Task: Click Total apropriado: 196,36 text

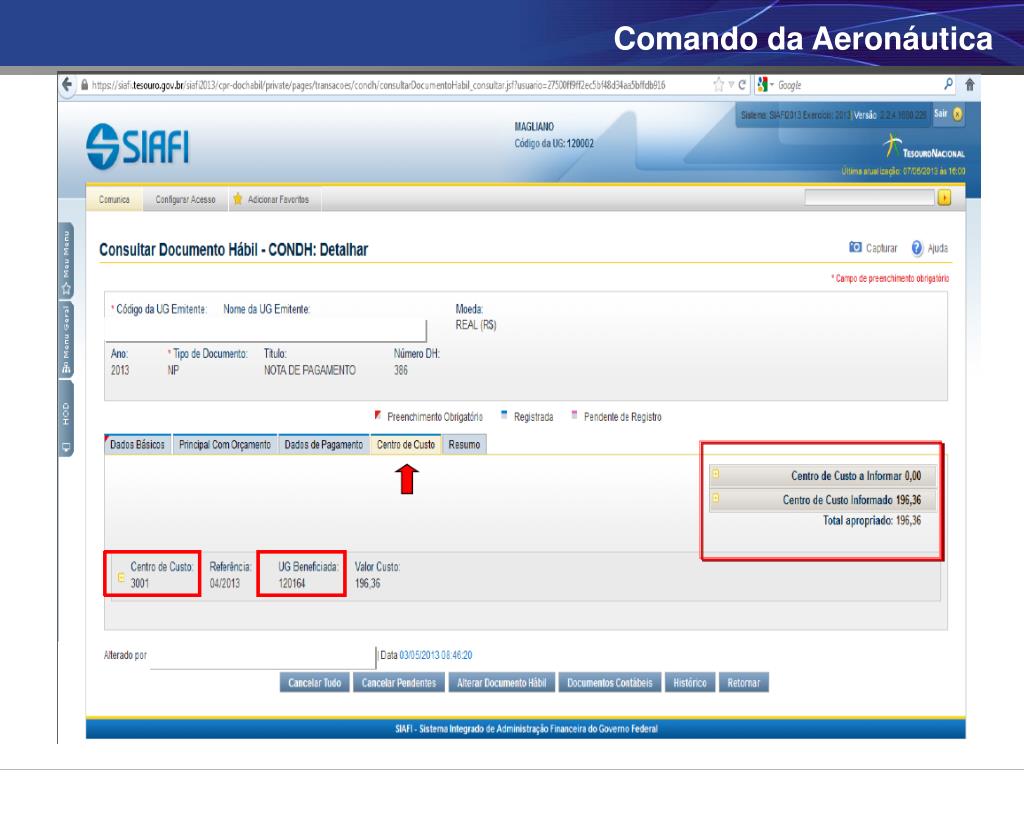Action: (872, 521)
